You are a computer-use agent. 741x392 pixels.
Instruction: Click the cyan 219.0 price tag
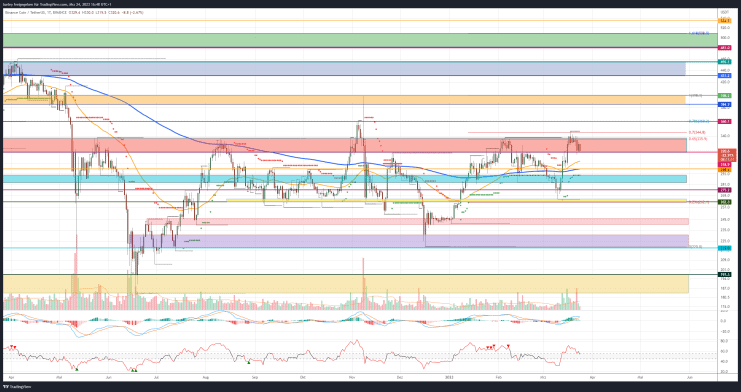724,247
